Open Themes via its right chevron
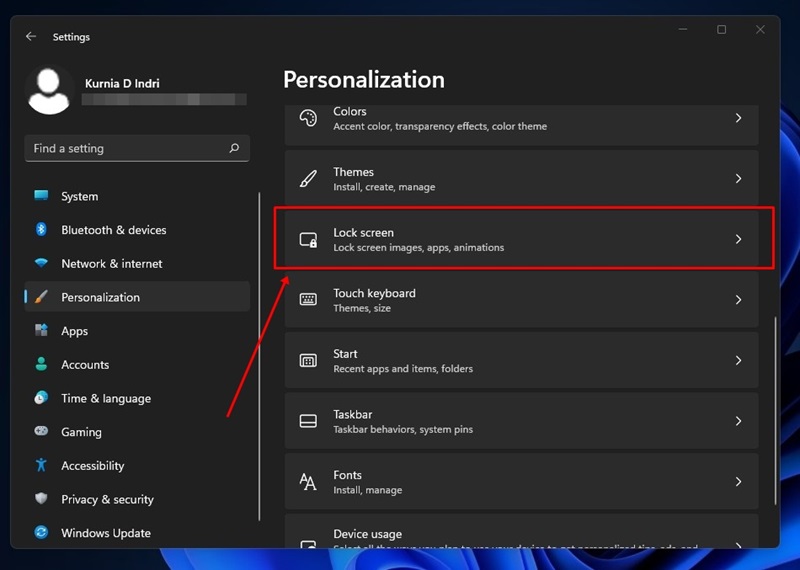 point(738,179)
